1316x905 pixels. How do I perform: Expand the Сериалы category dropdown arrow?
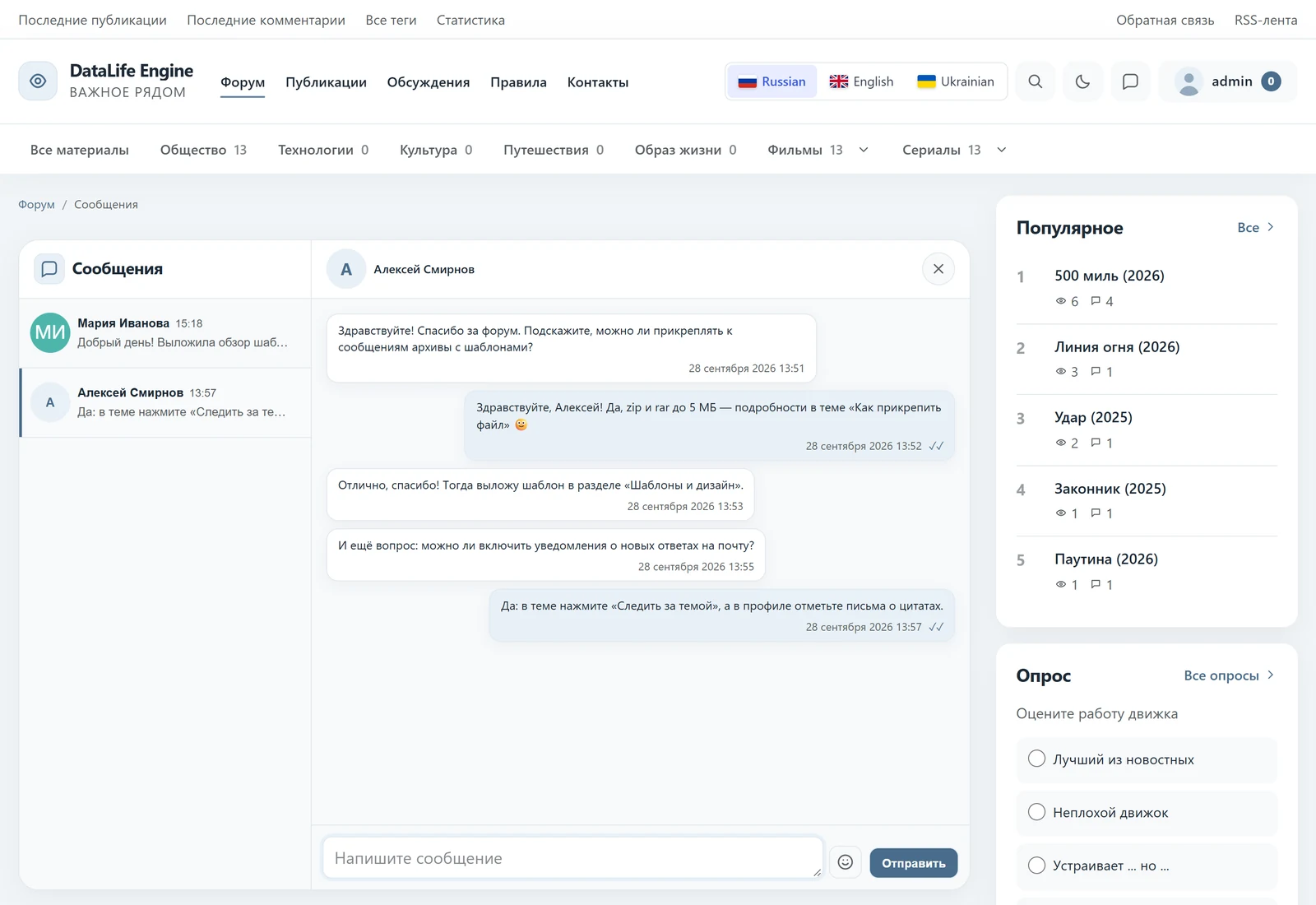1002,150
